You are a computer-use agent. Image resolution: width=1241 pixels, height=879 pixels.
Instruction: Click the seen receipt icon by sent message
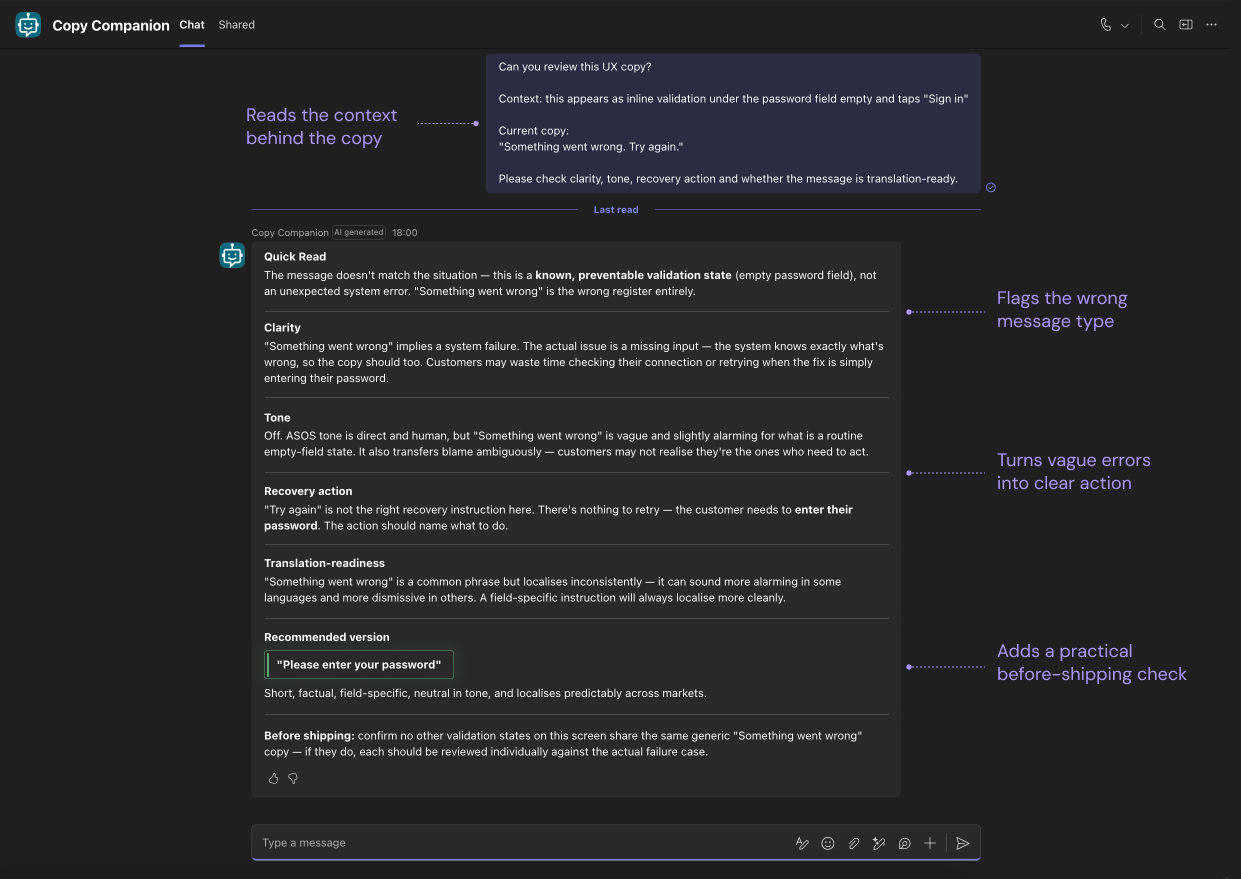(x=991, y=187)
